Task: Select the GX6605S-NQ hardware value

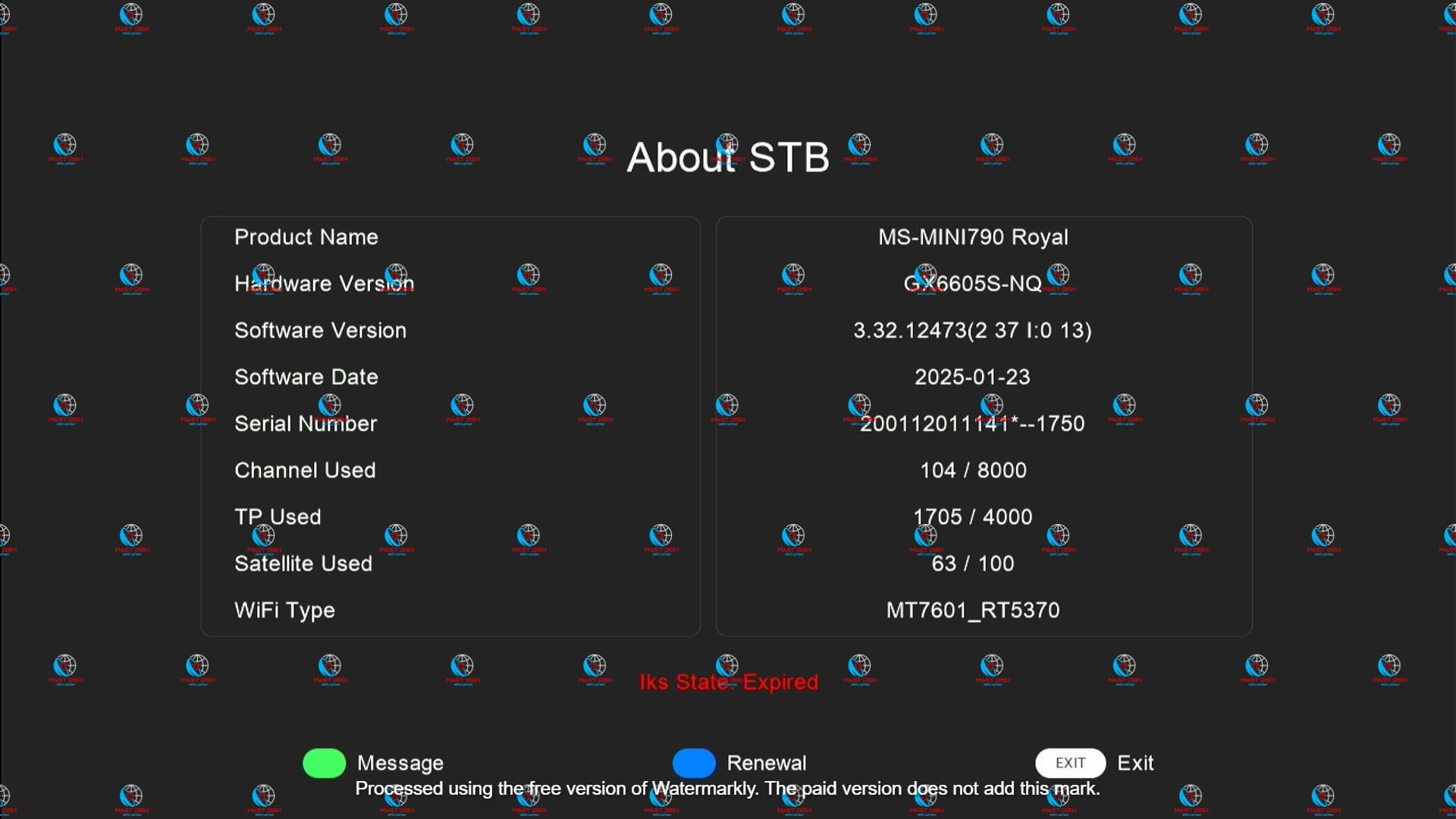Action: (x=973, y=283)
